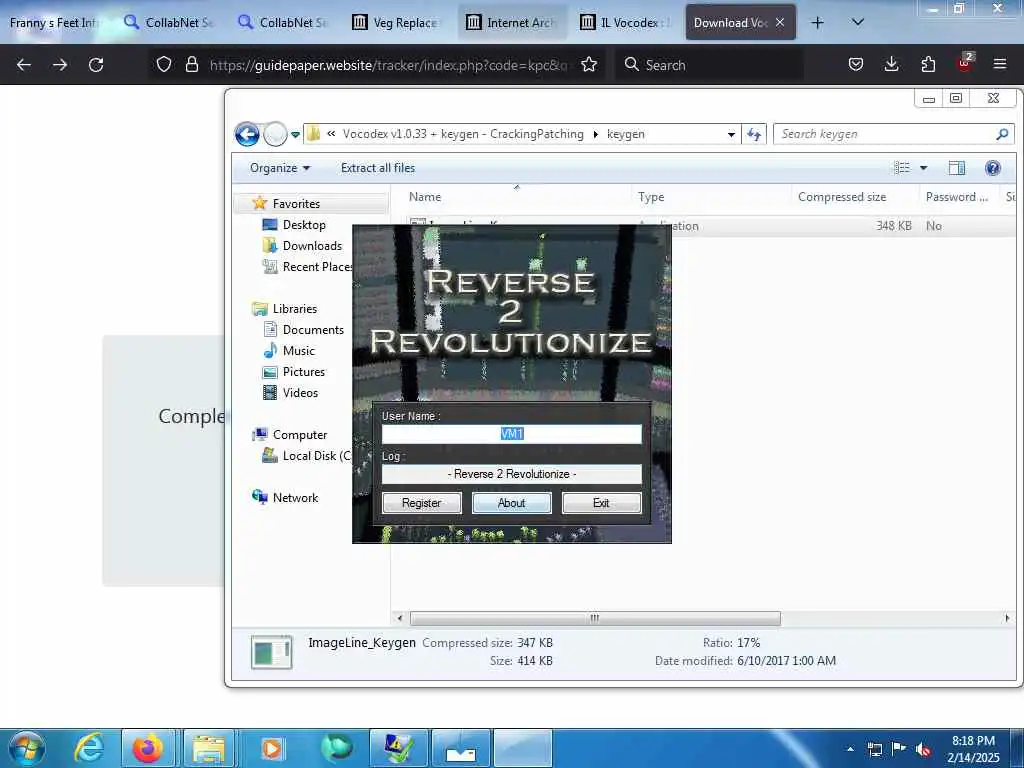Click the Register button in keygen
The image size is (1024, 768).
click(421, 503)
